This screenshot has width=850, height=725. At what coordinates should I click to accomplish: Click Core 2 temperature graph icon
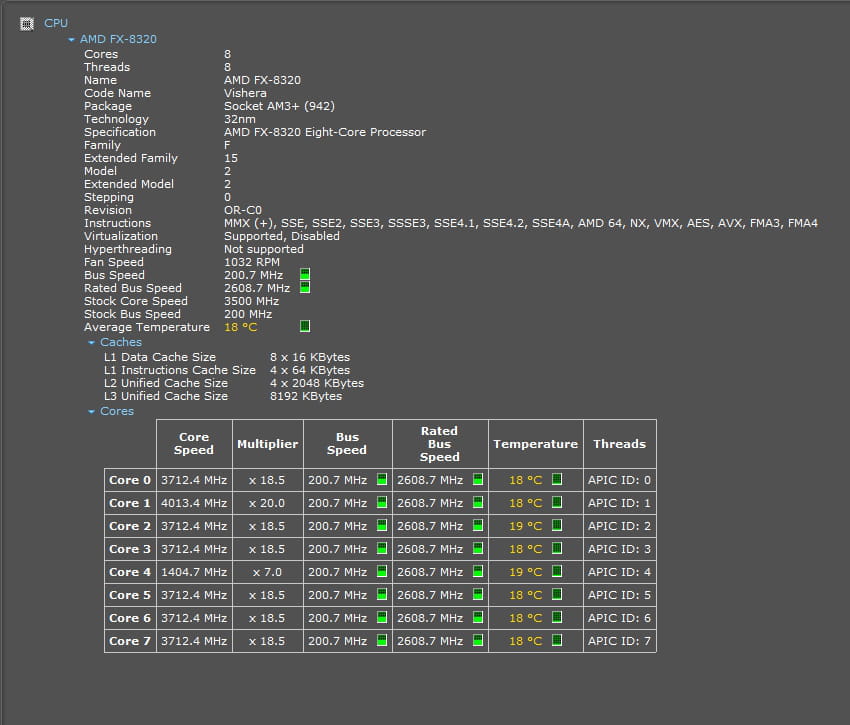[x=557, y=525]
